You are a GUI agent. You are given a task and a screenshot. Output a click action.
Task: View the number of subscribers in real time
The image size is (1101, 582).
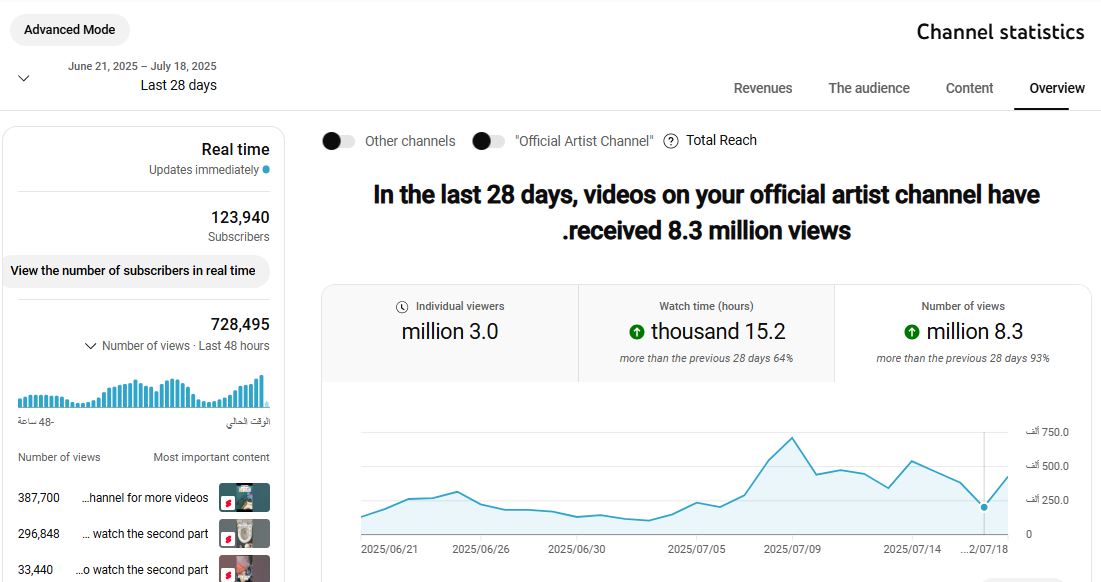click(x=133, y=271)
